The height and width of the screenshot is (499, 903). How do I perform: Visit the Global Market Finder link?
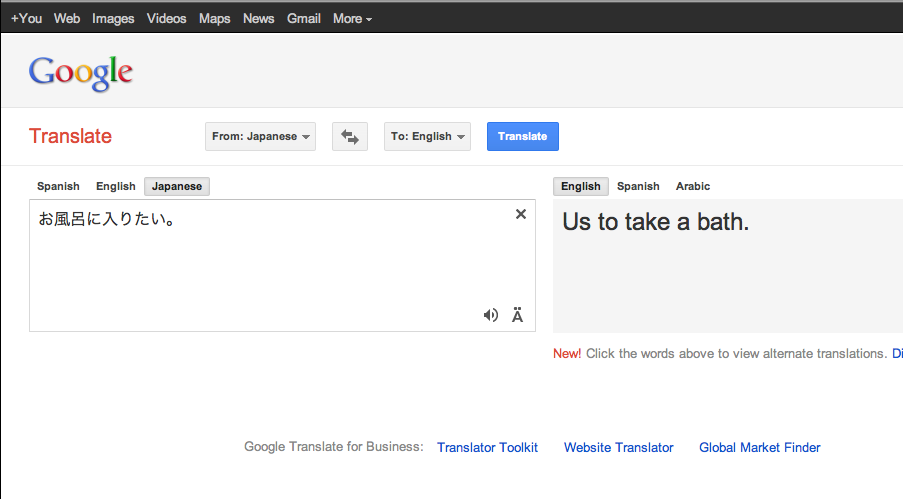click(x=759, y=448)
